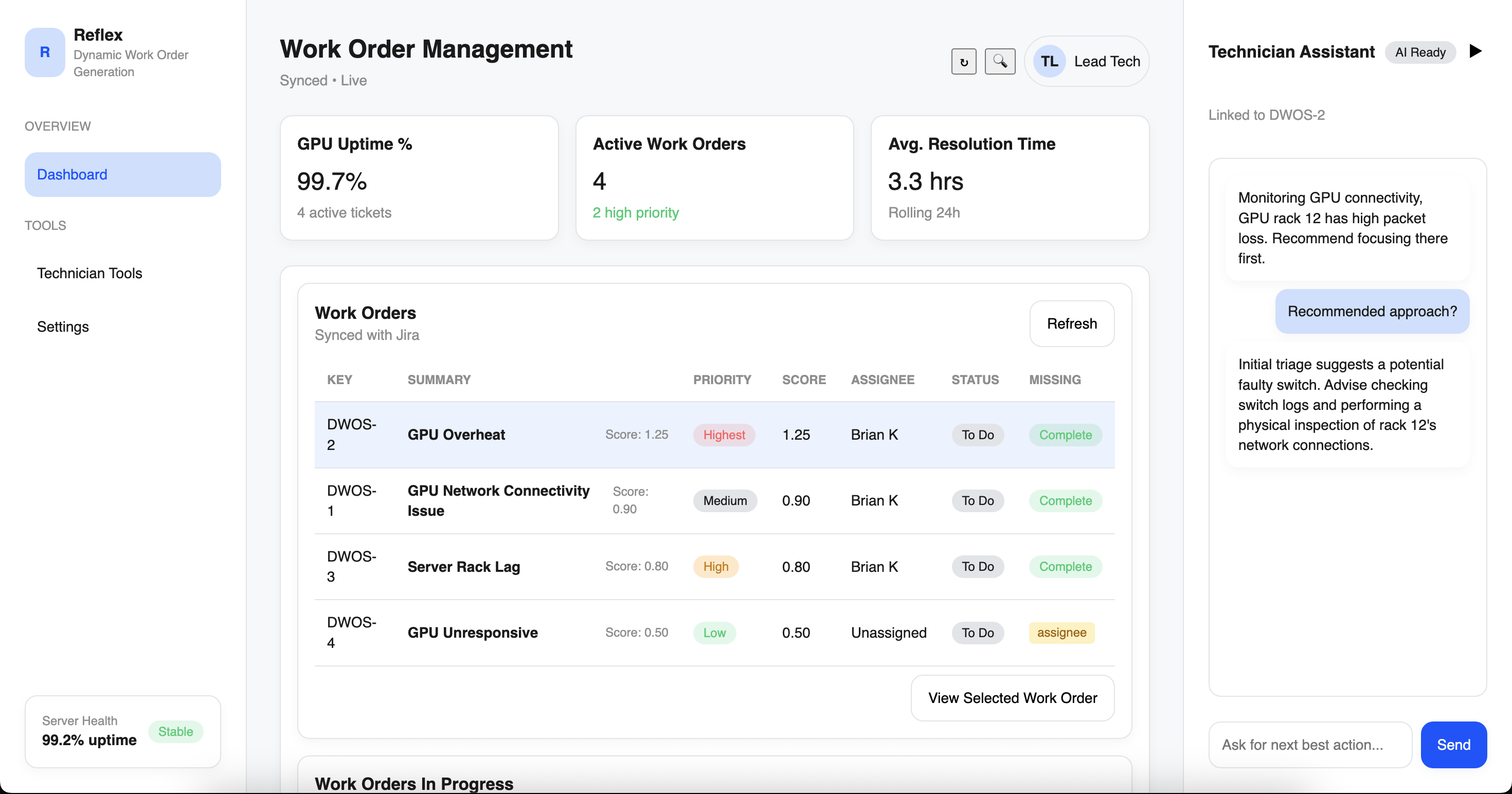Screen dimensions: 1512x794
Task: Focus the Ask for next best action field
Action: click(1309, 744)
